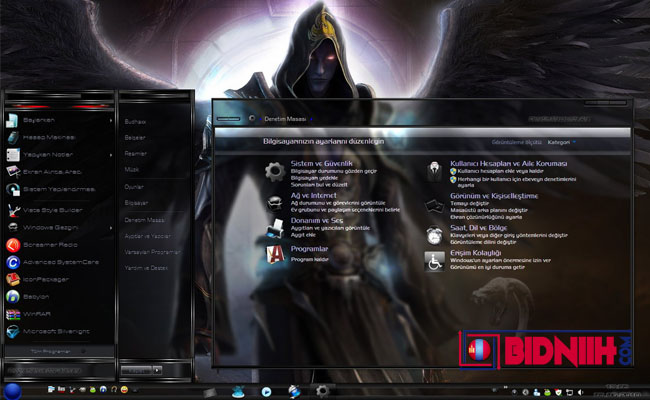Viewport: 650px width, 400px height.
Task: Click the Kullanıcı Hesapları suit icon
Action: 434,172
